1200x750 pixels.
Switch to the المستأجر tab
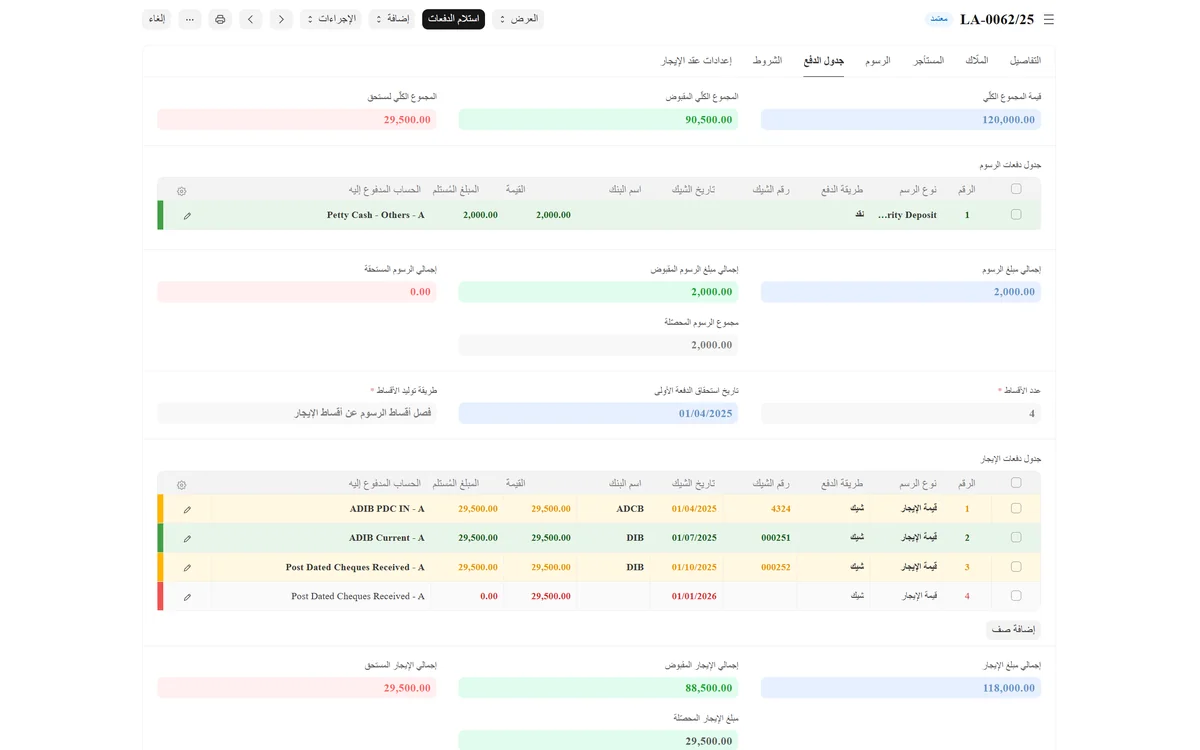tap(928, 61)
